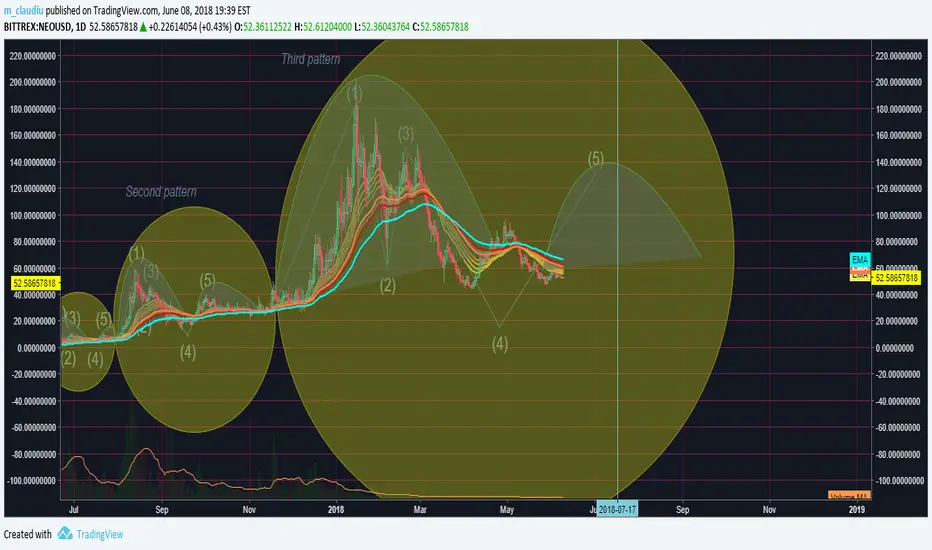
Task: Click the BITTREX:NEOUSD, 1D symbol title
Action: [x=45, y=27]
